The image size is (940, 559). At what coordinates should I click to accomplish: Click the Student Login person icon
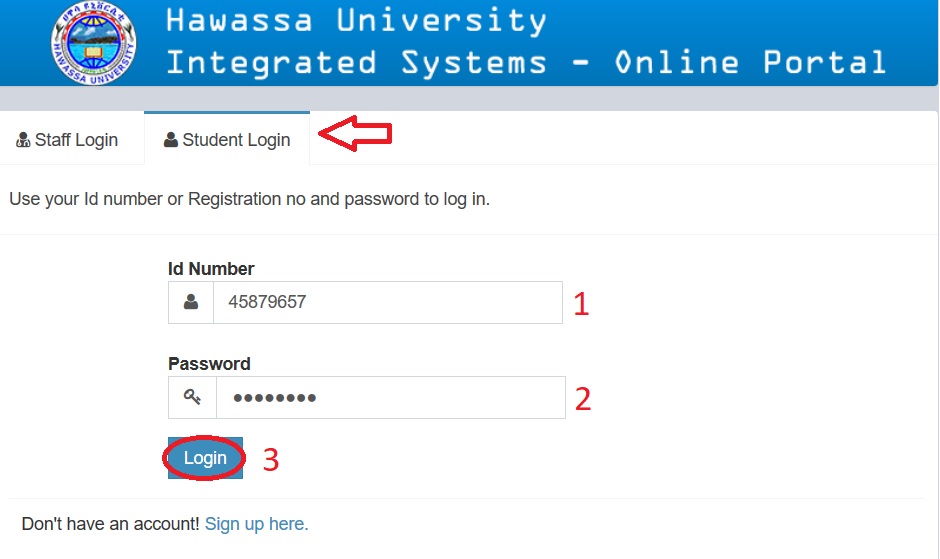[171, 140]
